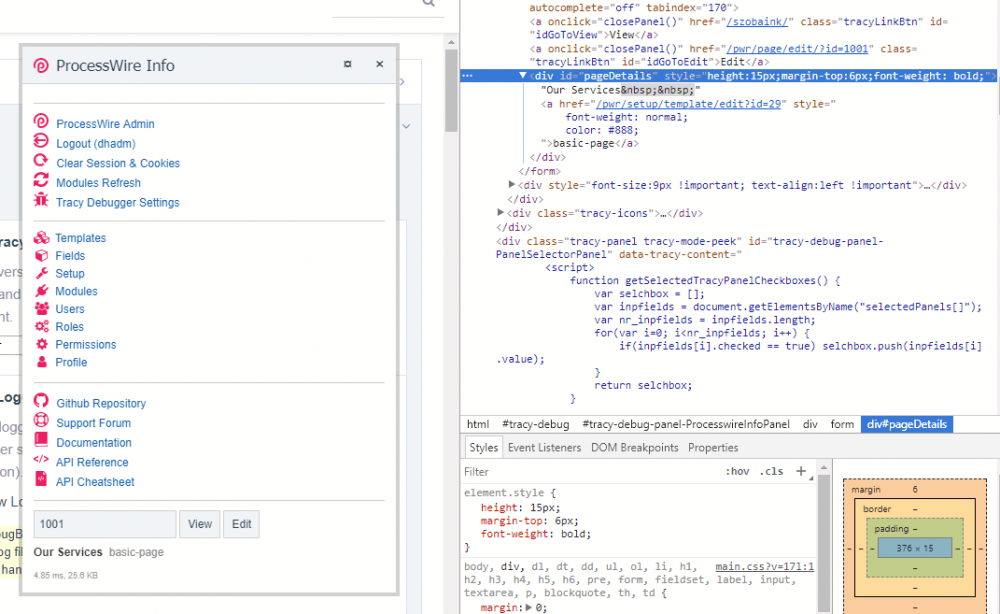Toggle the :hov element state panel
Screen dimensions: 1000x614
point(737,471)
